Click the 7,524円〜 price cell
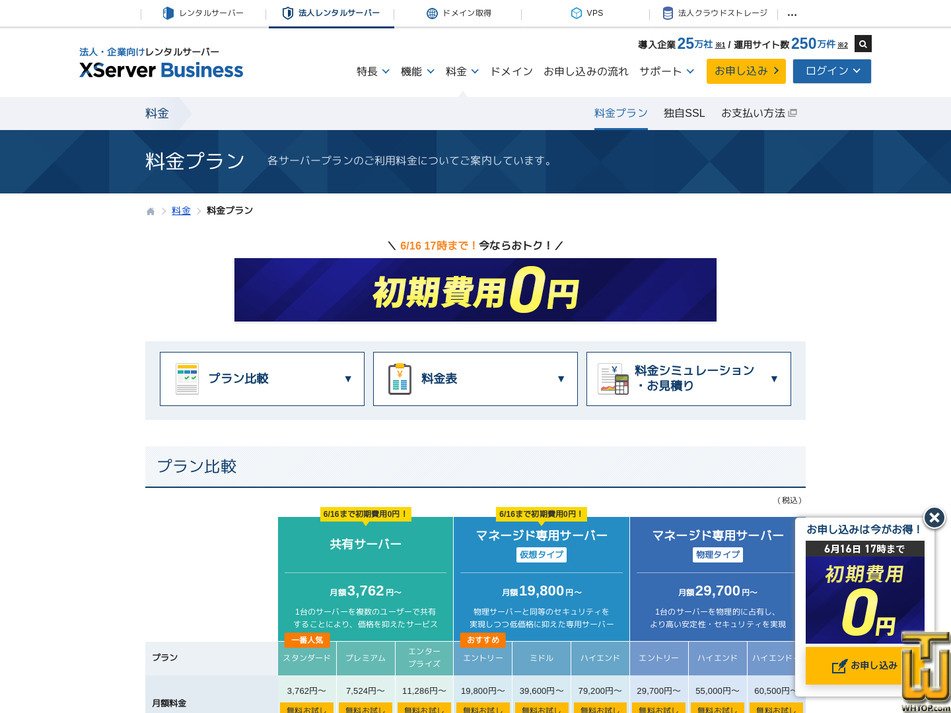The height and width of the screenshot is (713, 951). click(365, 691)
